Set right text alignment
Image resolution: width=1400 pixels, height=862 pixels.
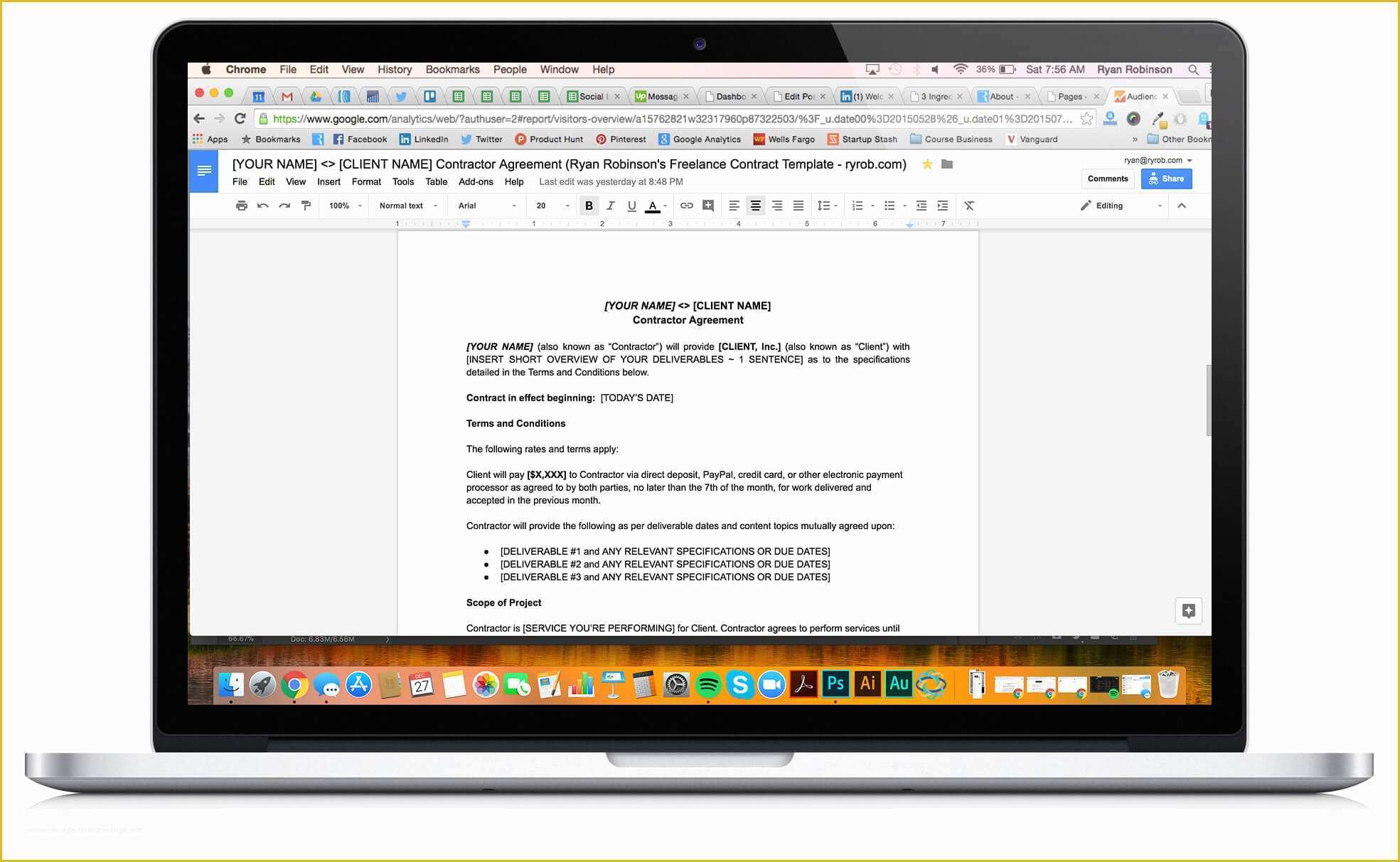(777, 206)
